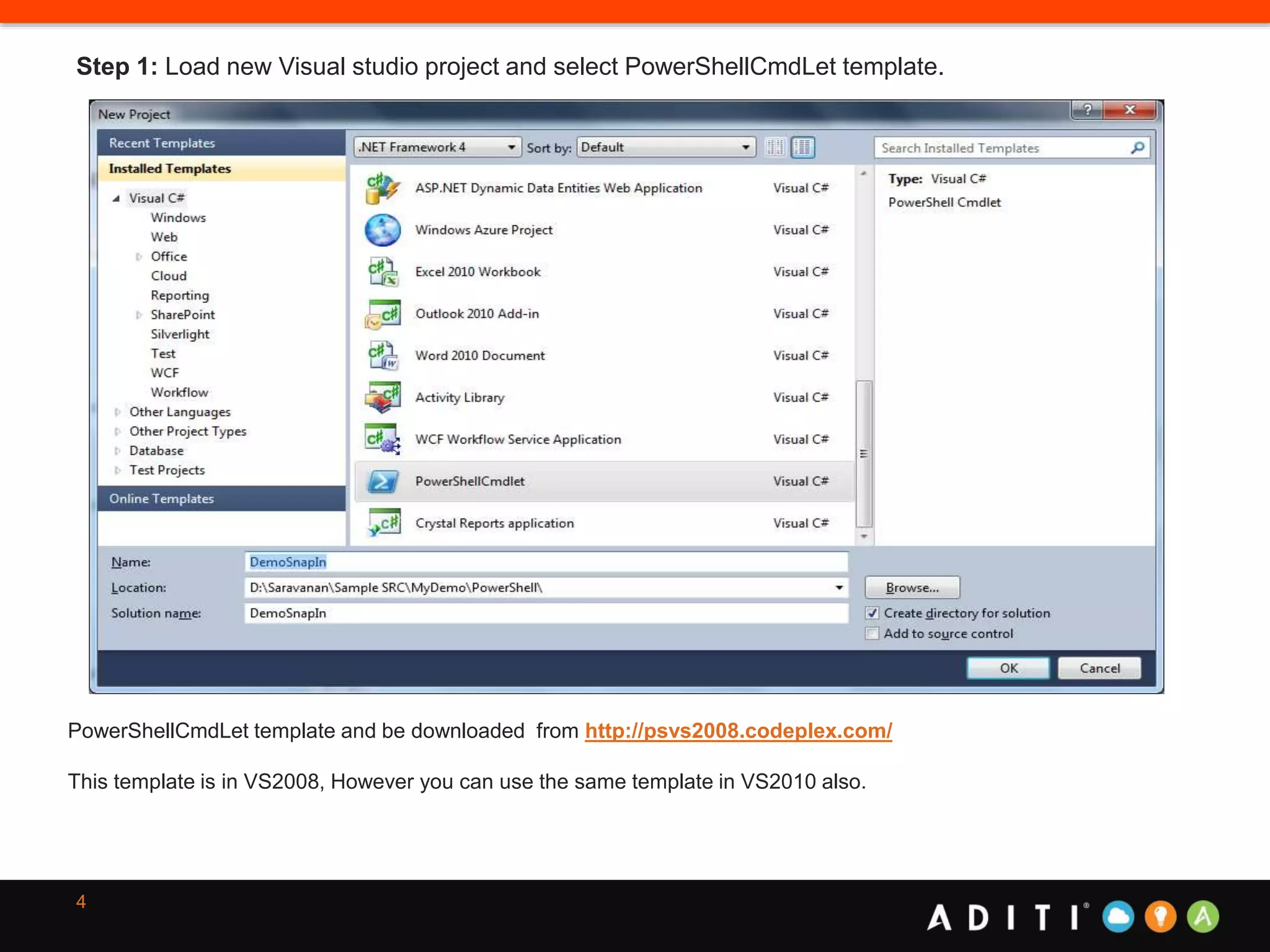Image resolution: width=1270 pixels, height=952 pixels.
Task: Click the template list scroll-down arrow
Action: pyautogui.click(x=864, y=536)
